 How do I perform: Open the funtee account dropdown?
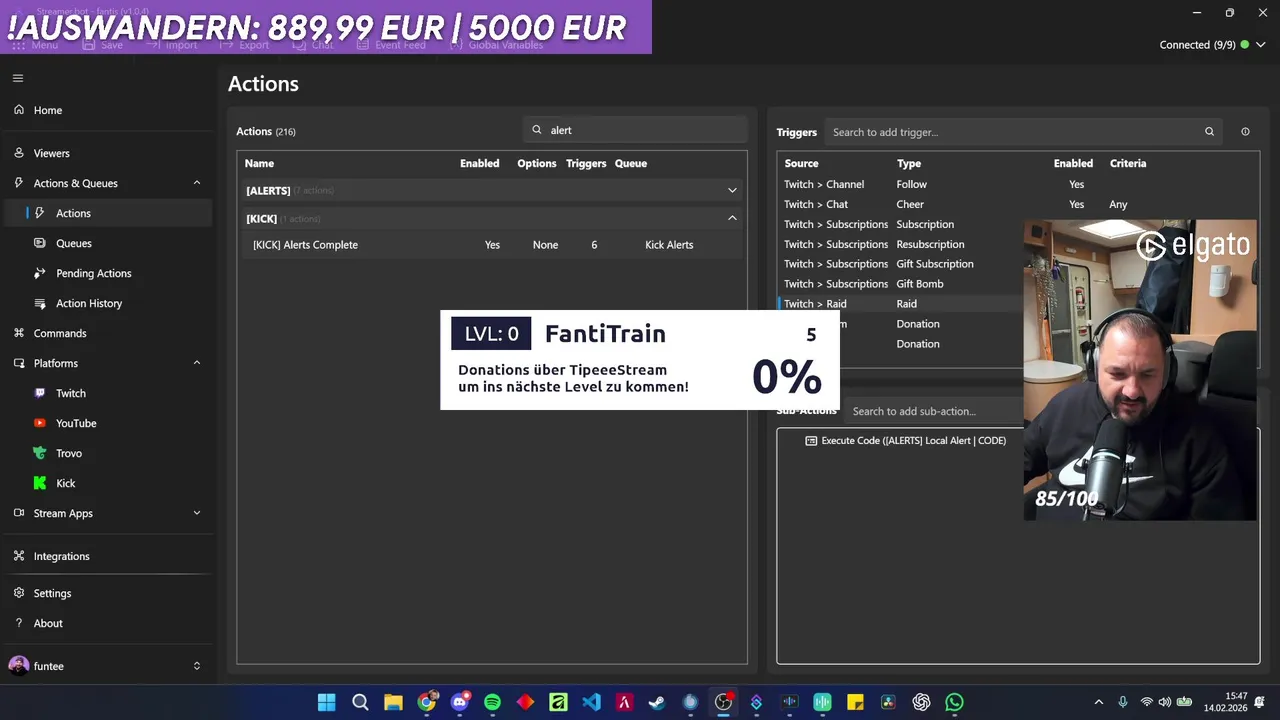(x=196, y=666)
